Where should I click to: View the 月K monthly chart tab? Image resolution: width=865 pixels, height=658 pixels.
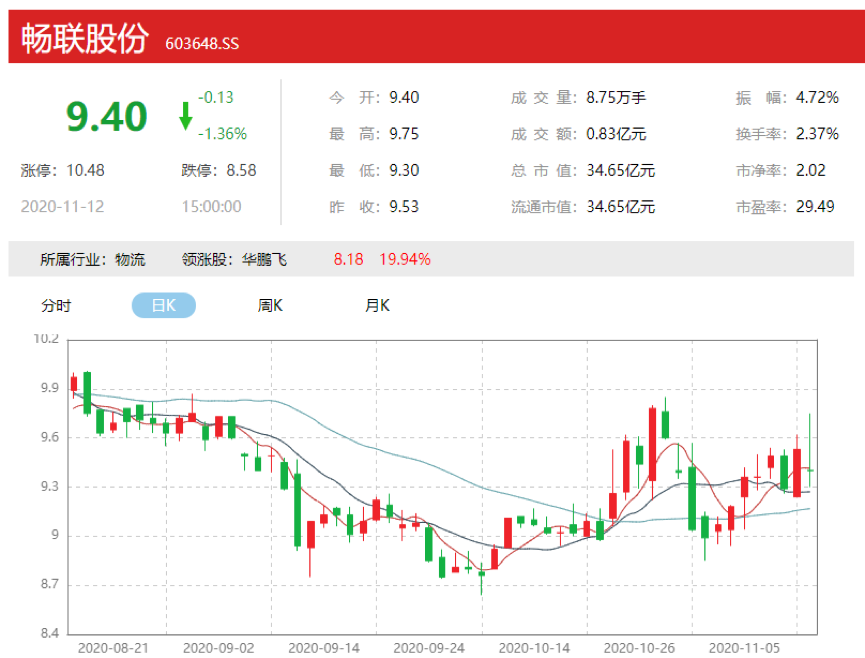click(377, 305)
